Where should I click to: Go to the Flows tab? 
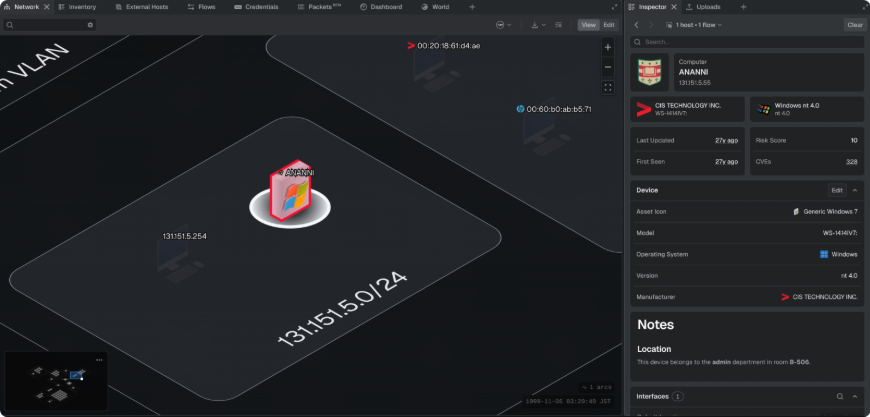202,7
